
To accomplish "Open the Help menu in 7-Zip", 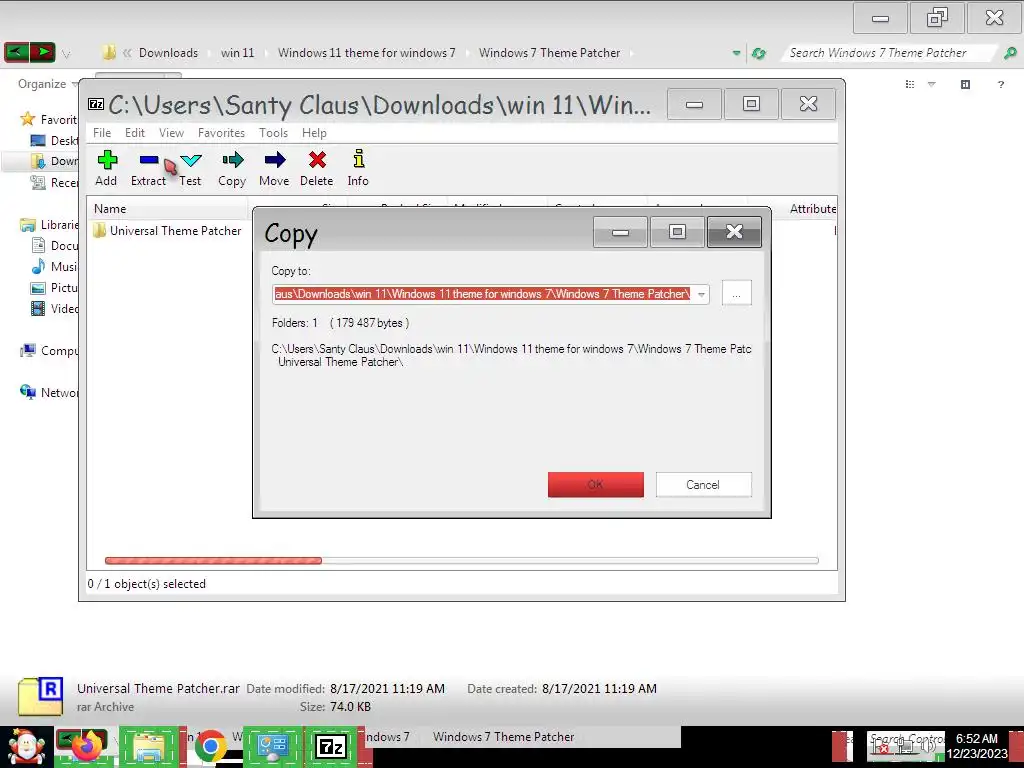I will pyautogui.click(x=314, y=133).
